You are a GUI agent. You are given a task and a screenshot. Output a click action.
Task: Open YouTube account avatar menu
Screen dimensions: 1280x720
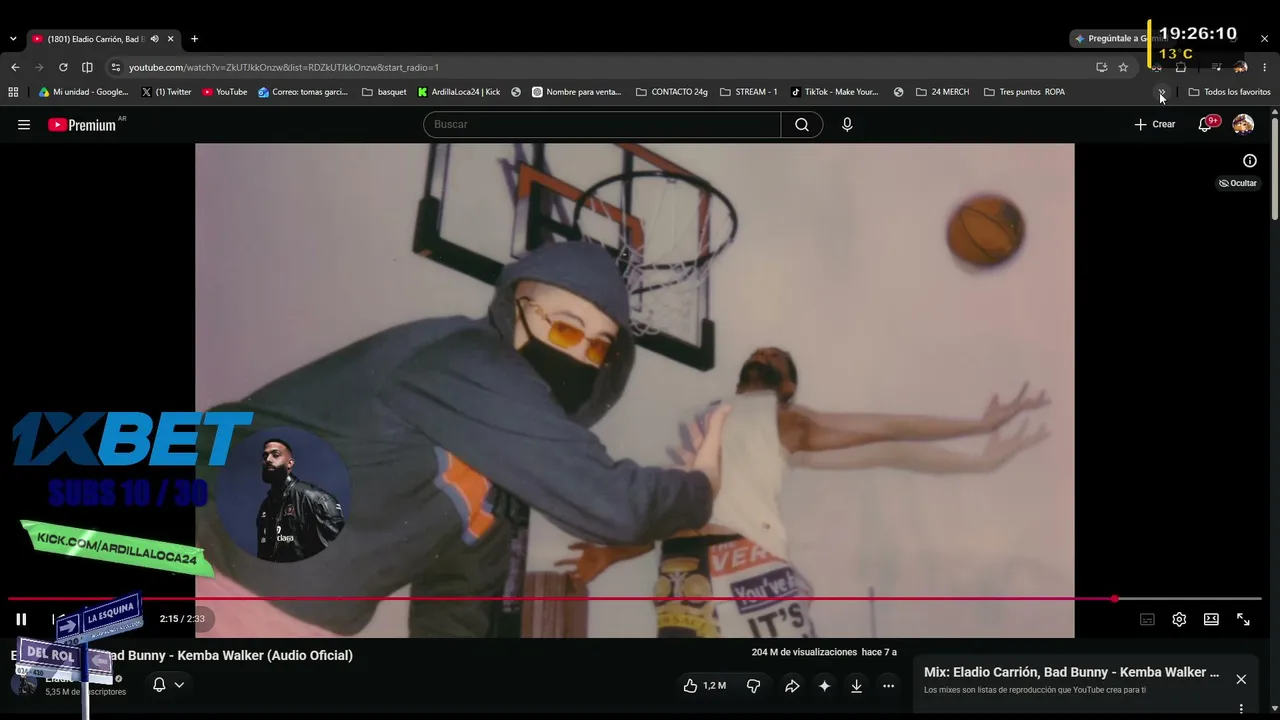[1243, 124]
